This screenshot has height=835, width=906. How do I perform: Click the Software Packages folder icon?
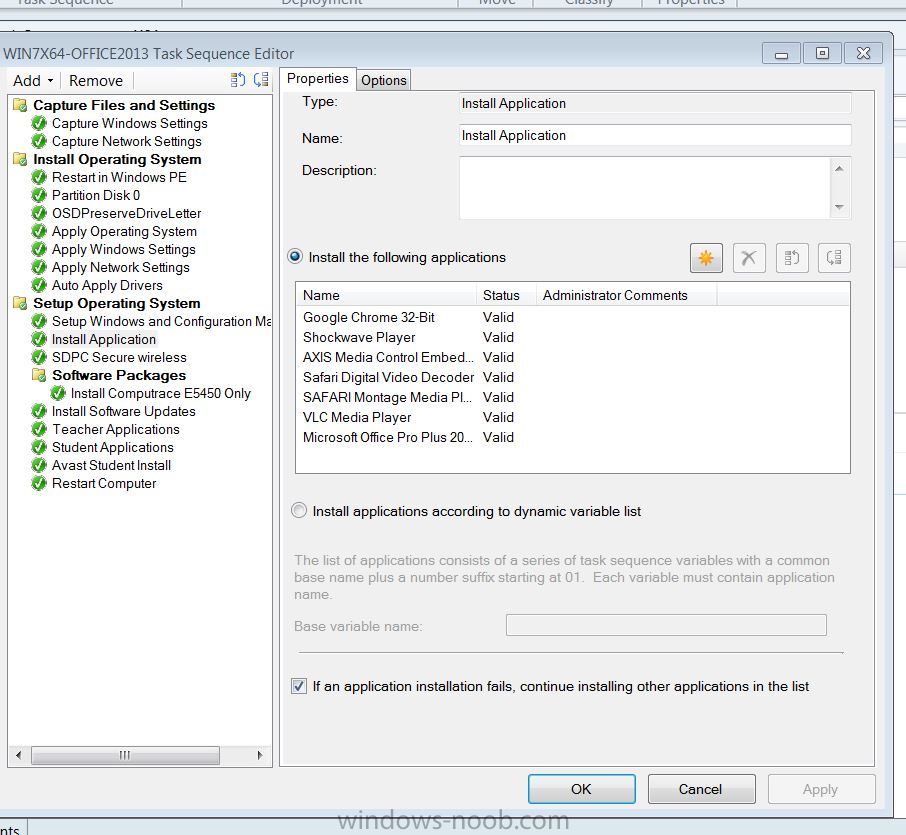pyautogui.click(x=39, y=375)
